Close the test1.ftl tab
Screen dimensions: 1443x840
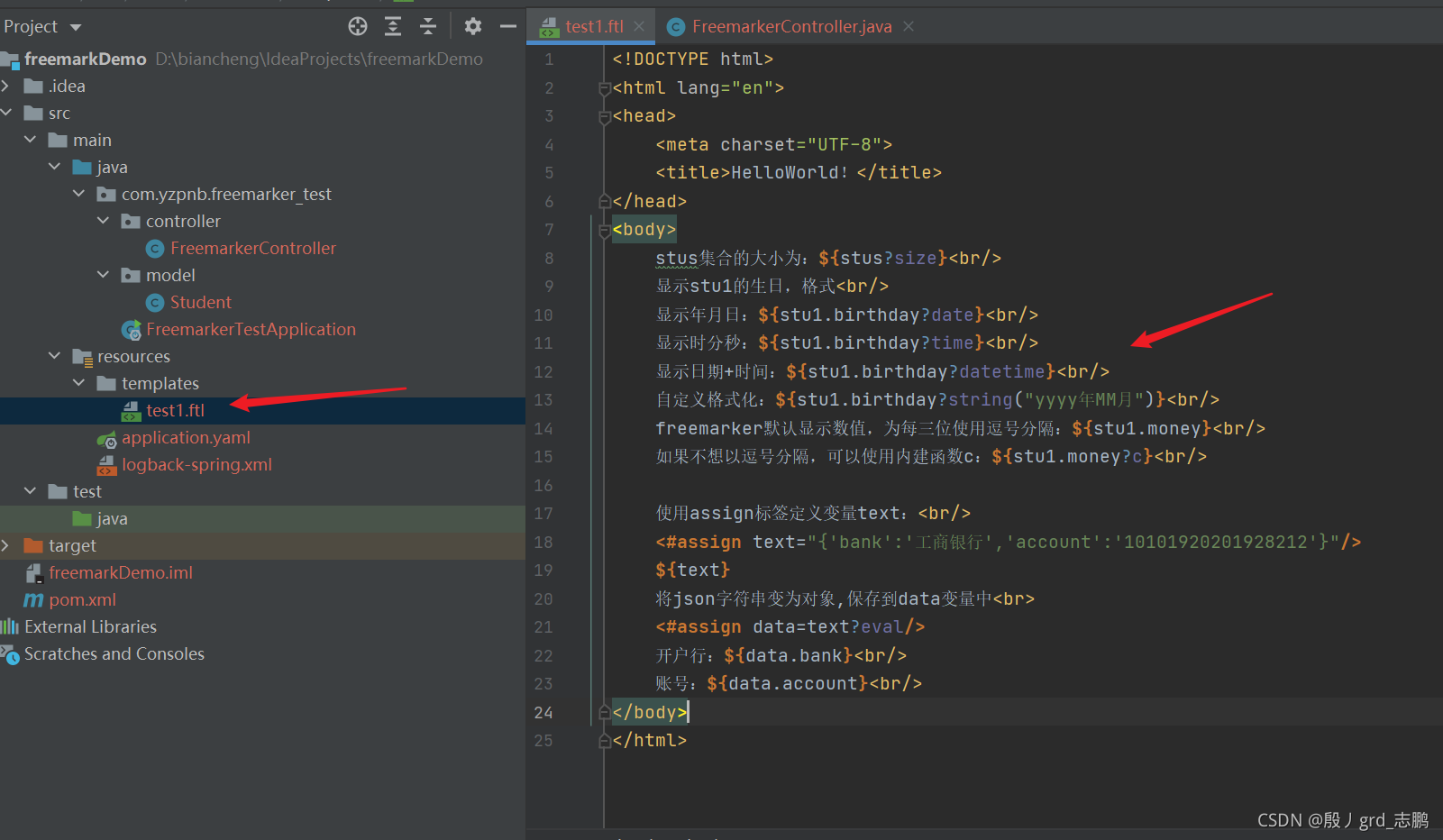pos(639,26)
